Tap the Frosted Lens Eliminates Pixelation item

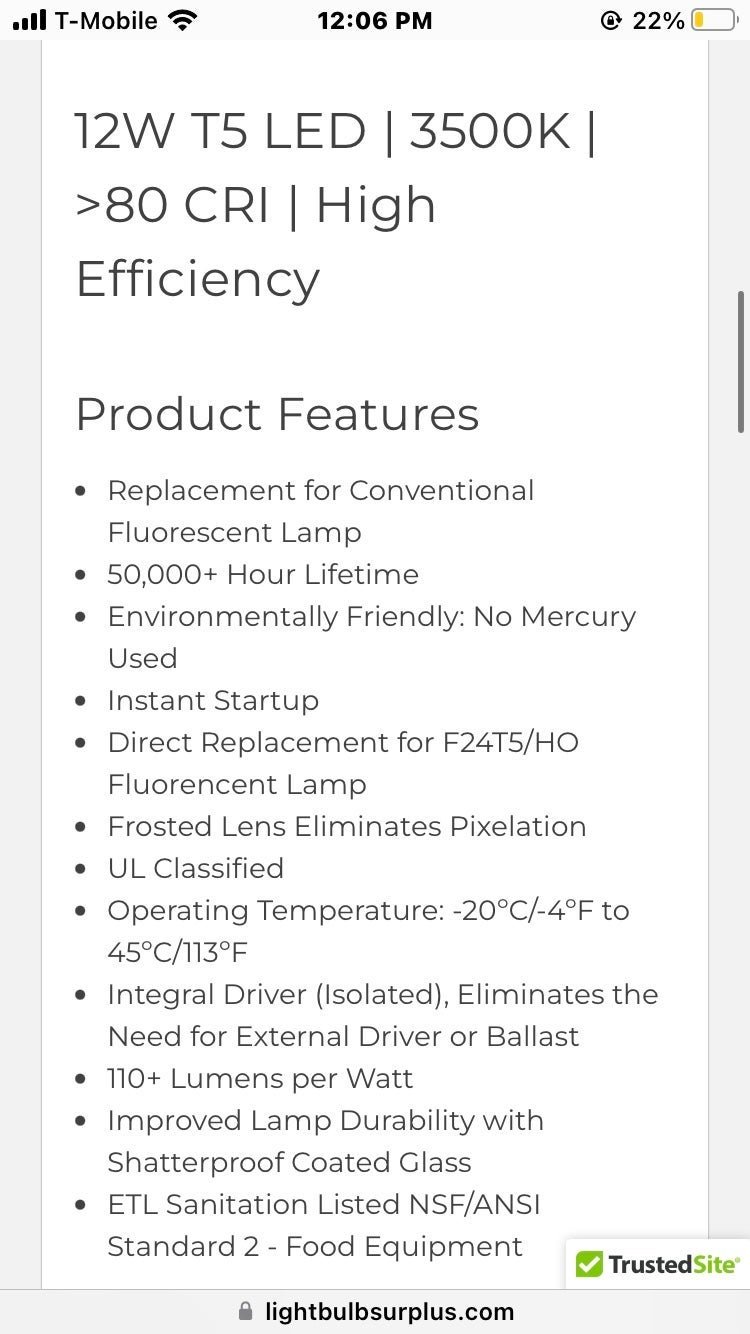pyautogui.click(x=347, y=826)
